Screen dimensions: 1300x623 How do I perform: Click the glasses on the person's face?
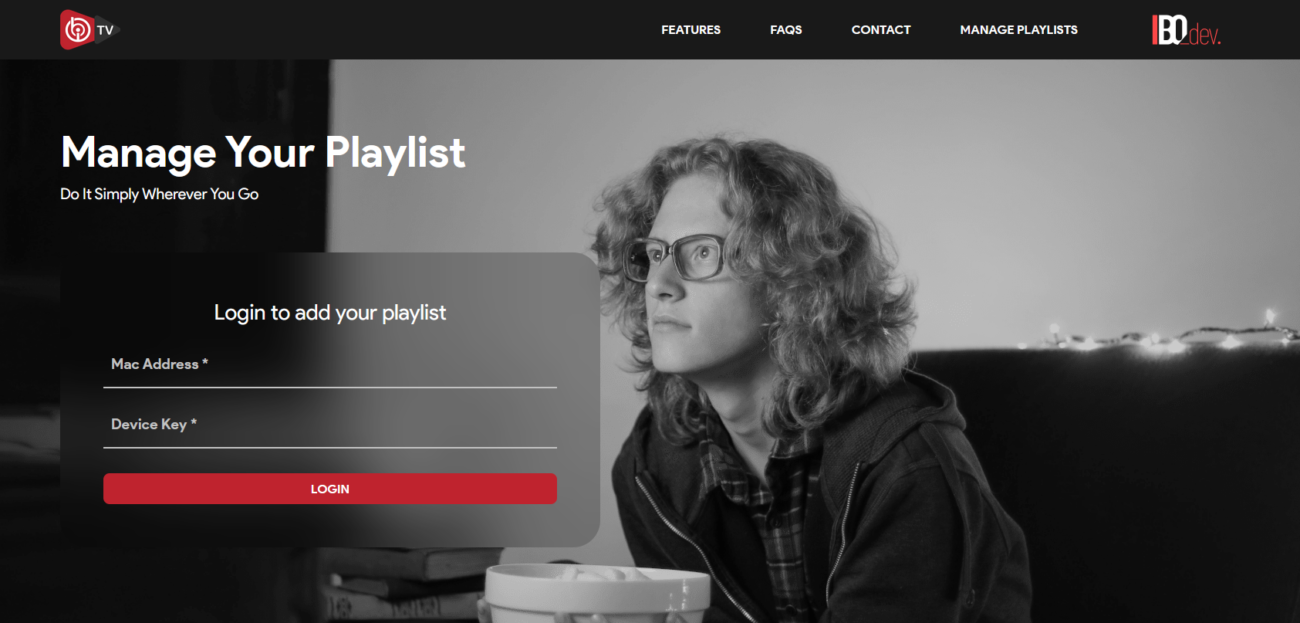(x=677, y=258)
